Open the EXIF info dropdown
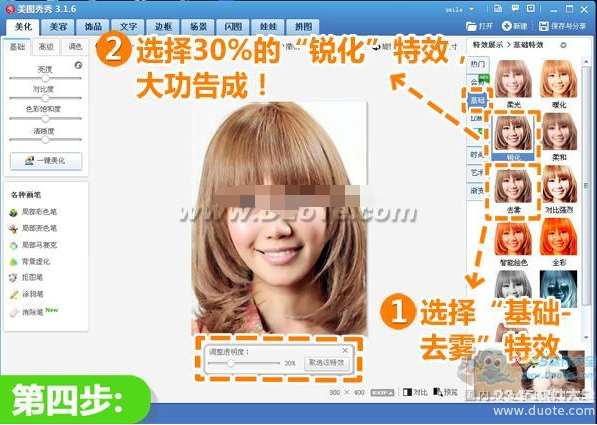 (382, 392)
